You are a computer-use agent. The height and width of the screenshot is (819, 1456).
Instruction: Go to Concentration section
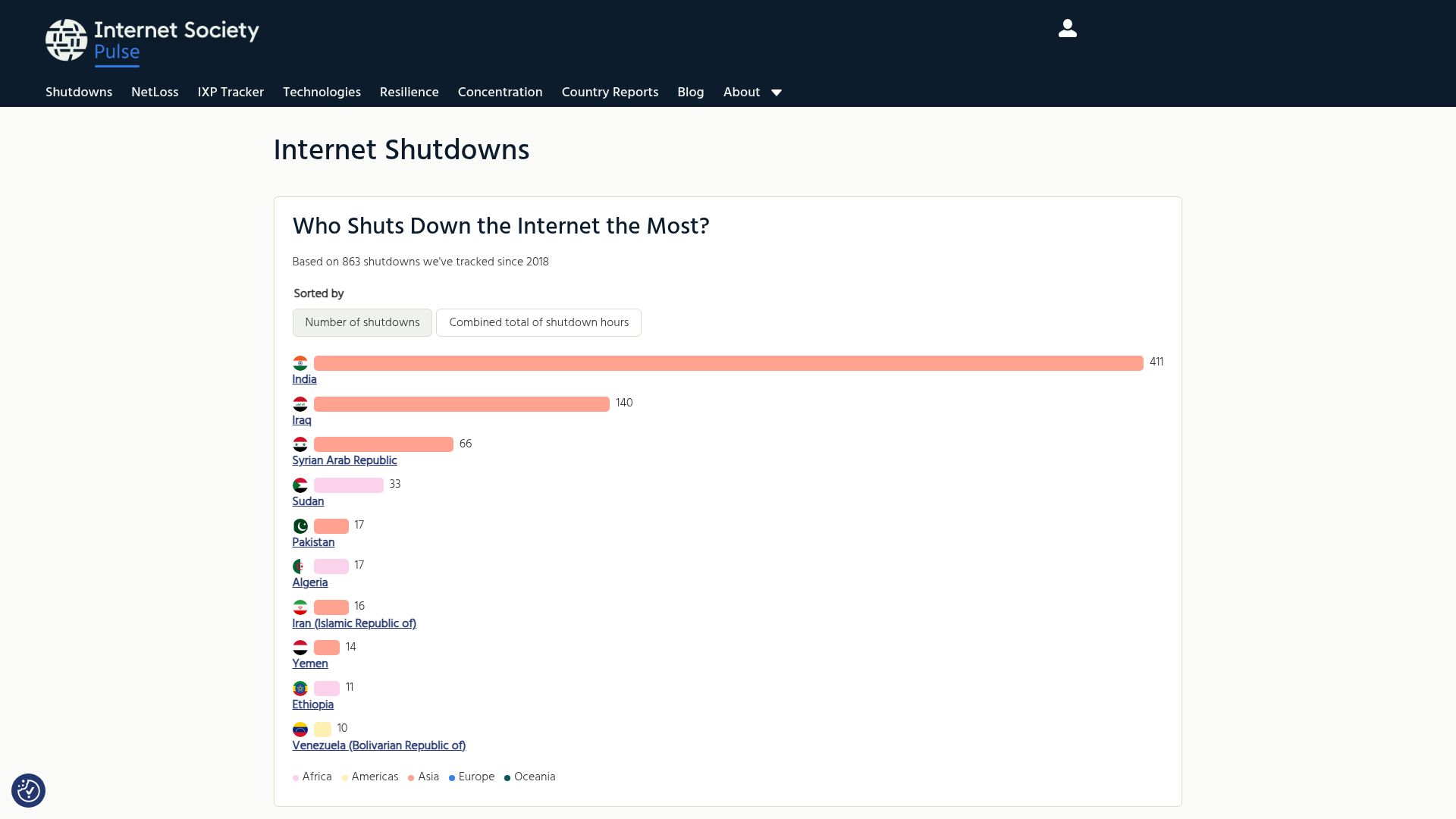point(500,92)
